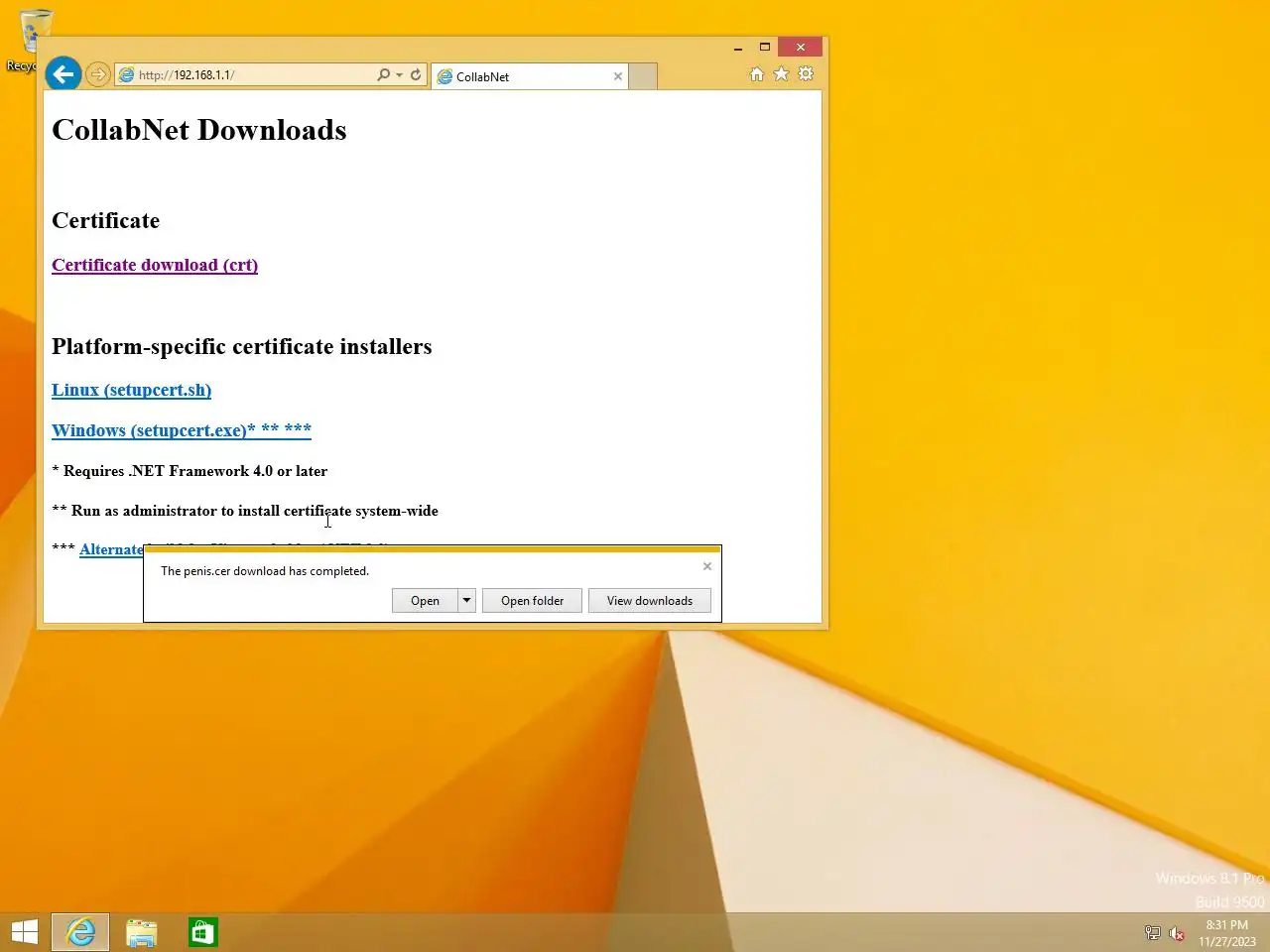This screenshot has width=1270, height=952.
Task: Click the Certificate section heading
Action: point(106,220)
